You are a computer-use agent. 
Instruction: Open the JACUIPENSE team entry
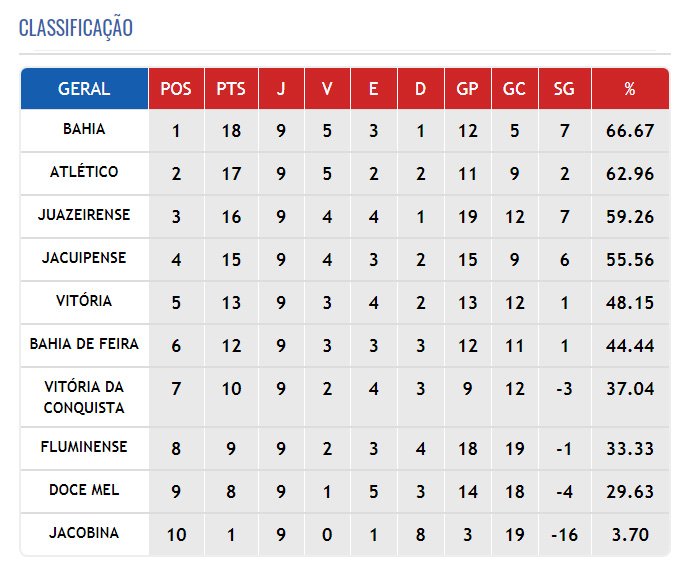coord(84,258)
